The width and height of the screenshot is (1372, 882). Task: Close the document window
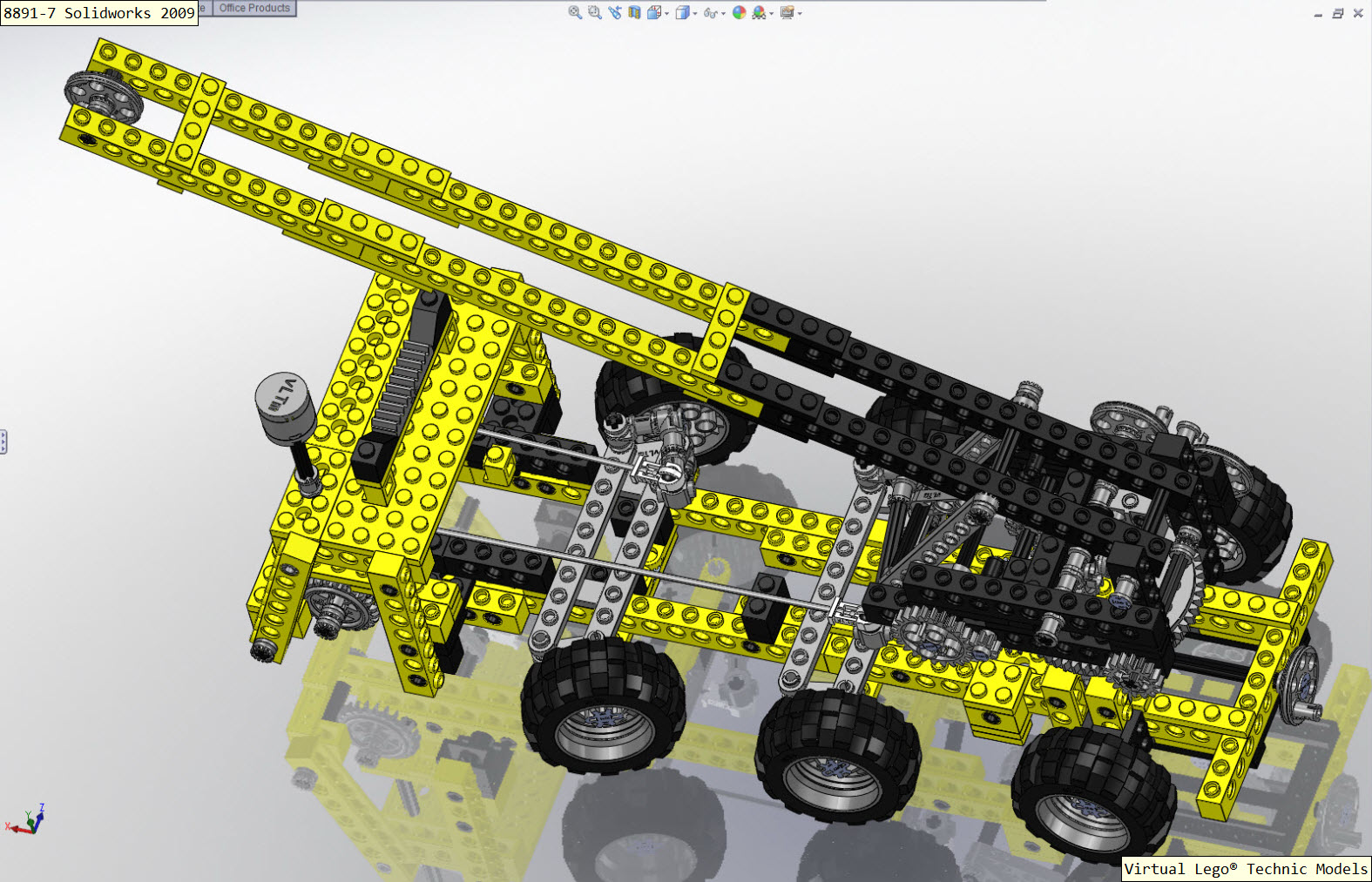point(1358,13)
